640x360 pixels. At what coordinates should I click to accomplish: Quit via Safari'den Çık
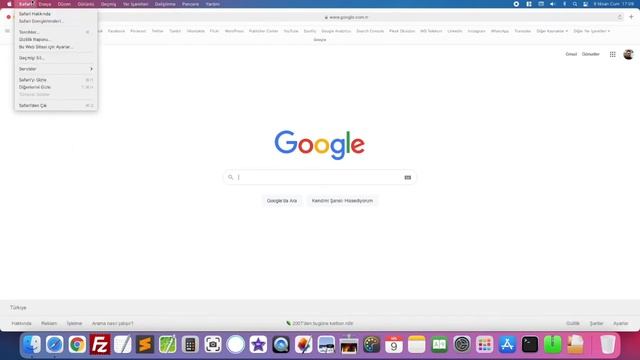coord(56,106)
